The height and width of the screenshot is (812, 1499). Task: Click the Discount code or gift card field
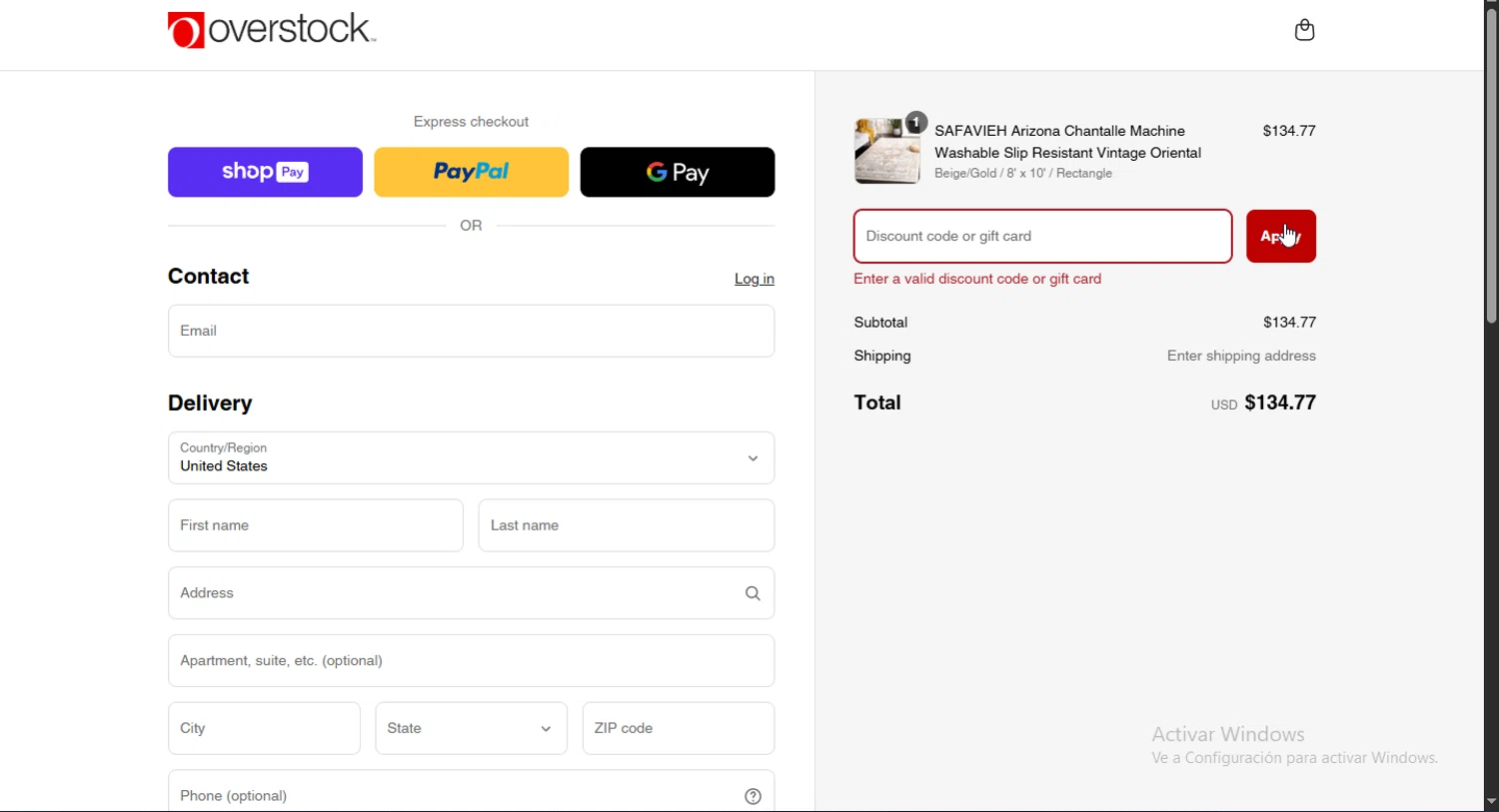(1042, 237)
